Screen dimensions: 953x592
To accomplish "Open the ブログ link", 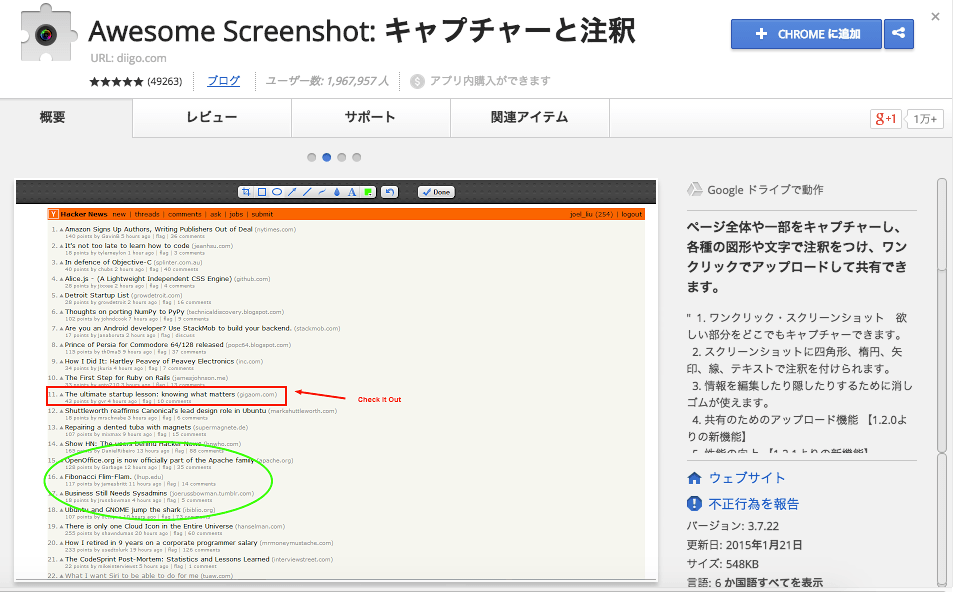I will point(224,81).
